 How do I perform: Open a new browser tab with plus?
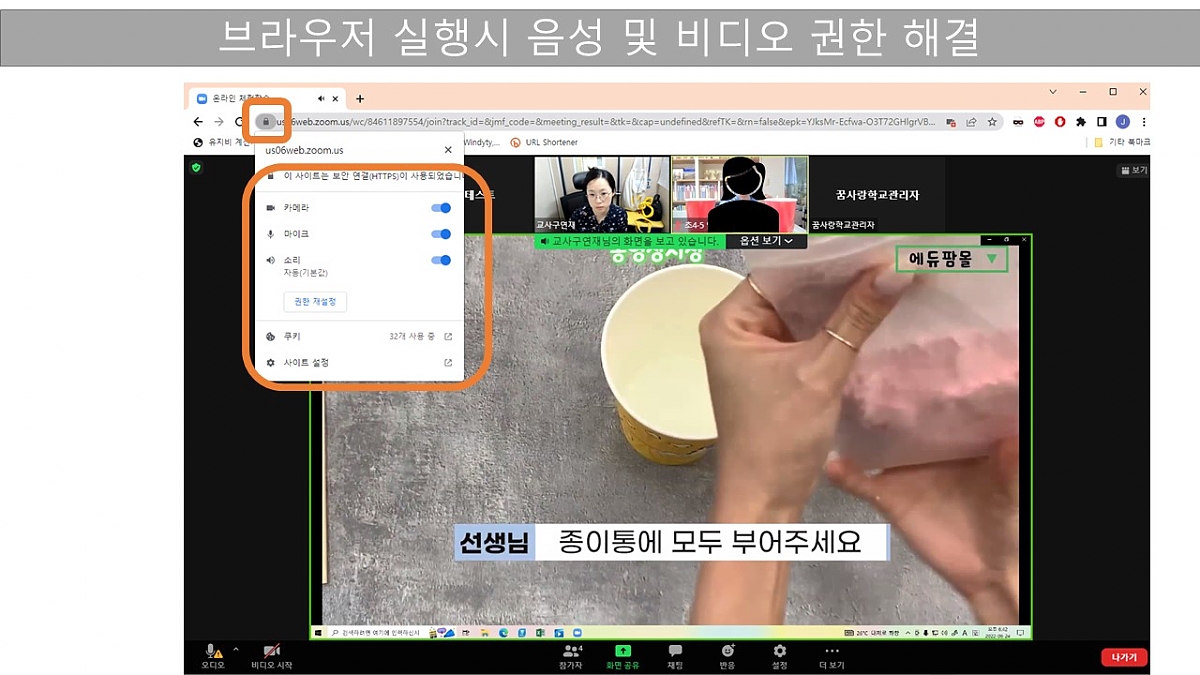pos(360,99)
